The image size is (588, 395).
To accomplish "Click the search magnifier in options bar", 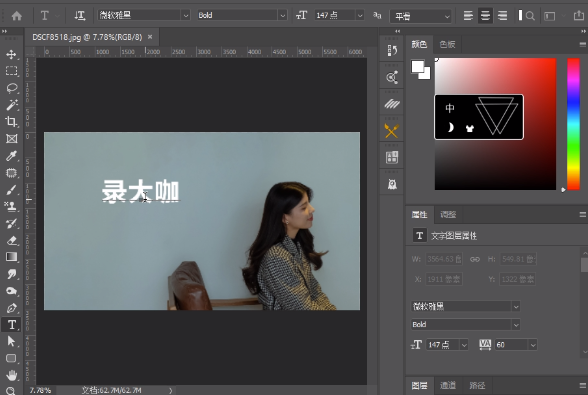I will pyautogui.click(x=530, y=16).
